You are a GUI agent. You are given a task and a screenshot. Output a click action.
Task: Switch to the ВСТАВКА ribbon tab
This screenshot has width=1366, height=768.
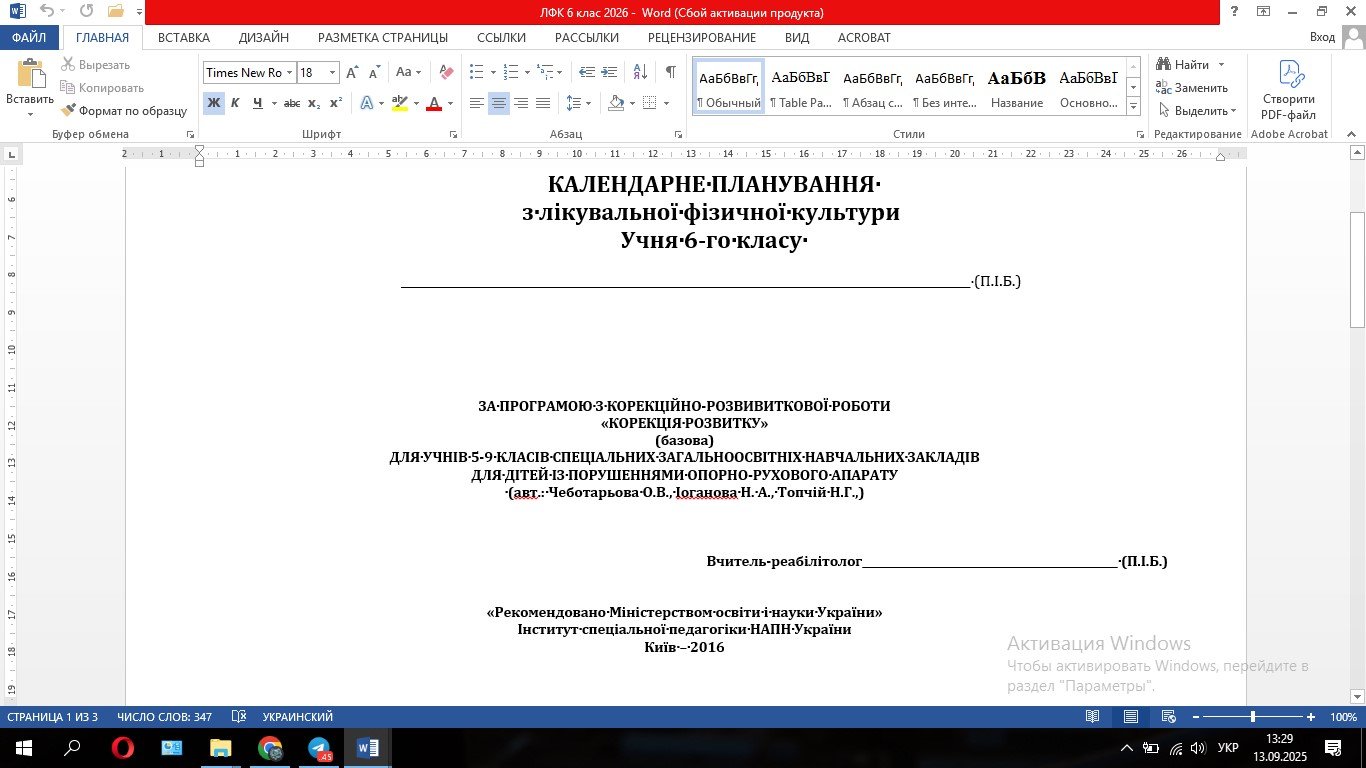(x=183, y=37)
